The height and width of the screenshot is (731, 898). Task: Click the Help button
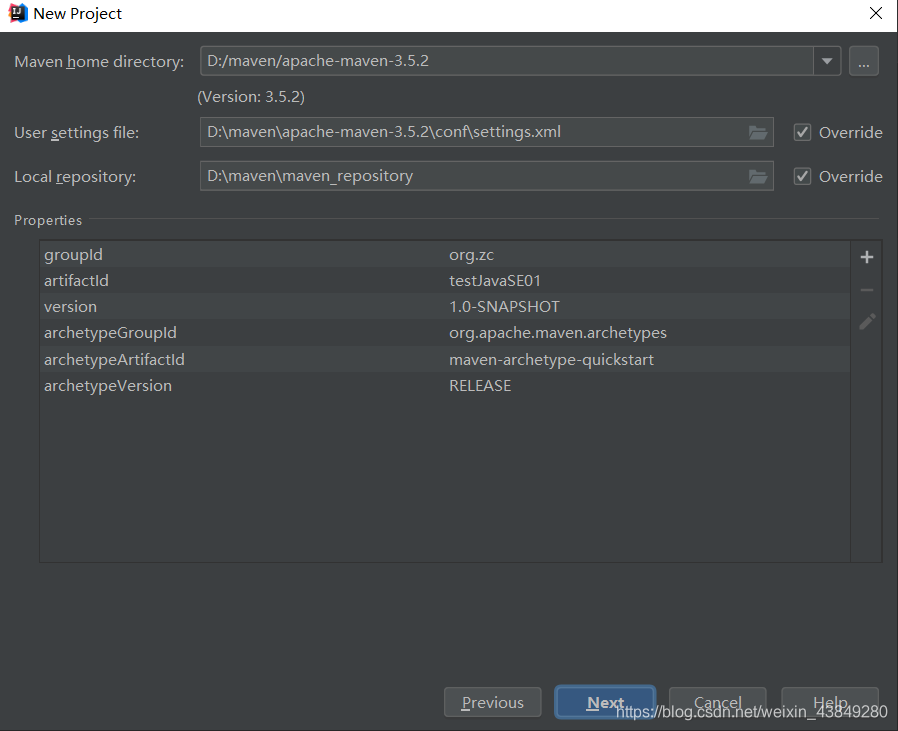[830, 702]
